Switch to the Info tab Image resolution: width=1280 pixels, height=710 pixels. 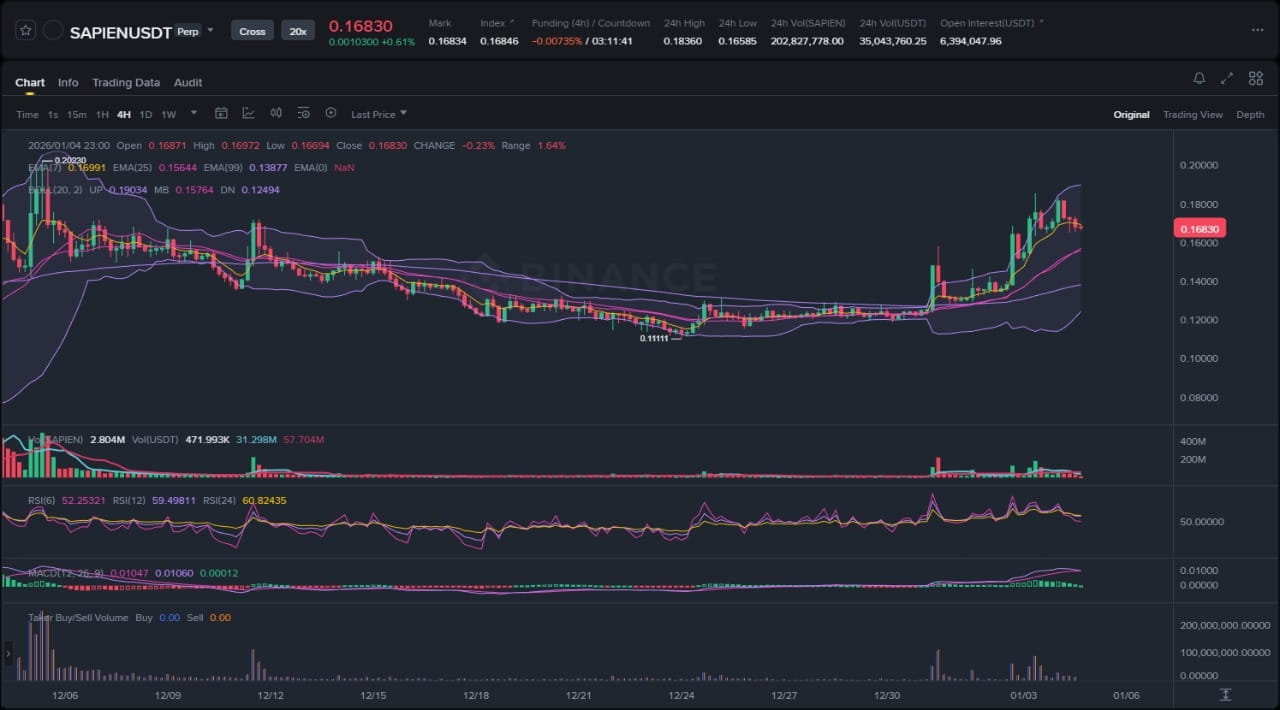click(68, 82)
